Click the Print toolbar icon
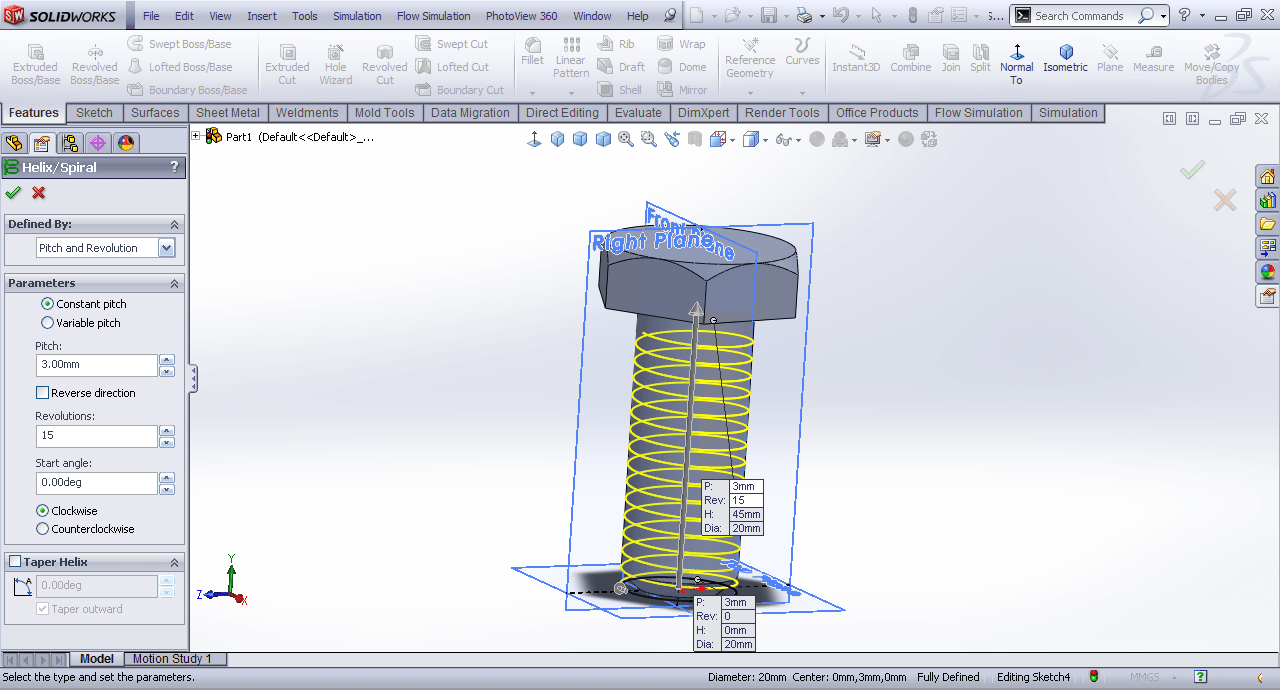Image resolution: width=1280 pixels, height=690 pixels. point(804,15)
